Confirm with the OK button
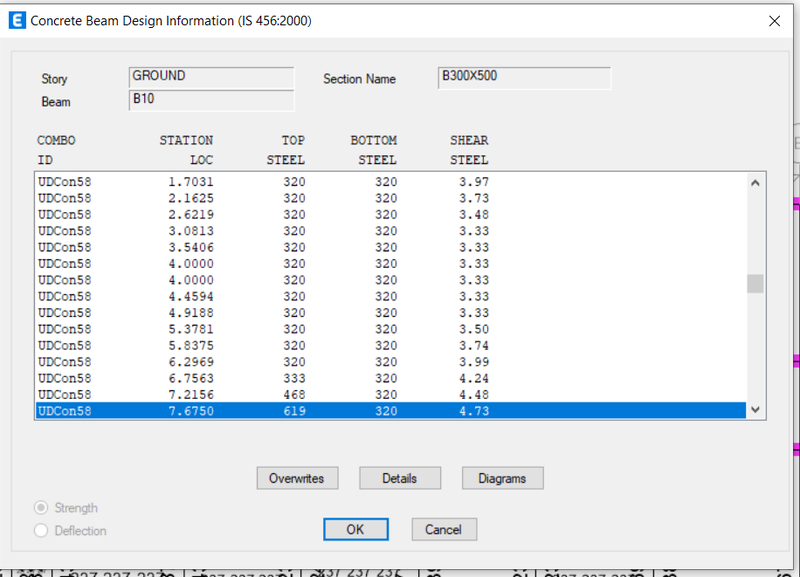 tap(356, 529)
